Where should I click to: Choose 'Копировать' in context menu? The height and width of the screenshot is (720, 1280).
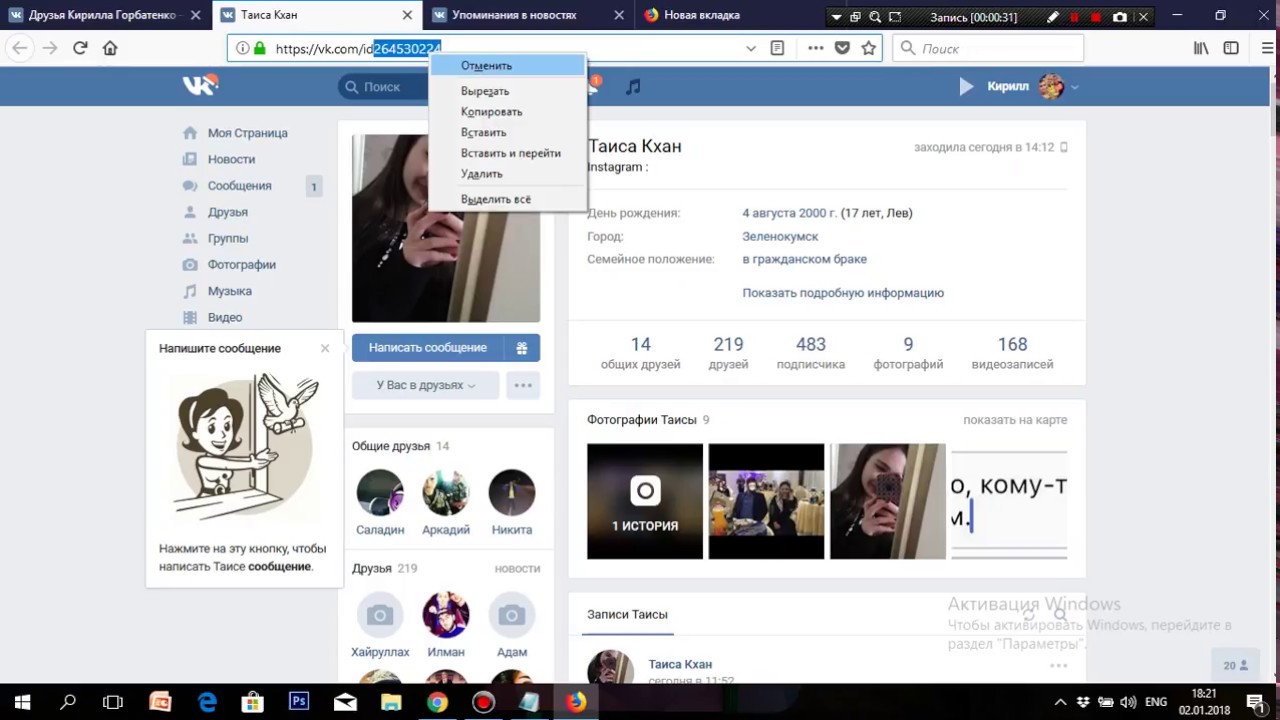click(x=508, y=112)
